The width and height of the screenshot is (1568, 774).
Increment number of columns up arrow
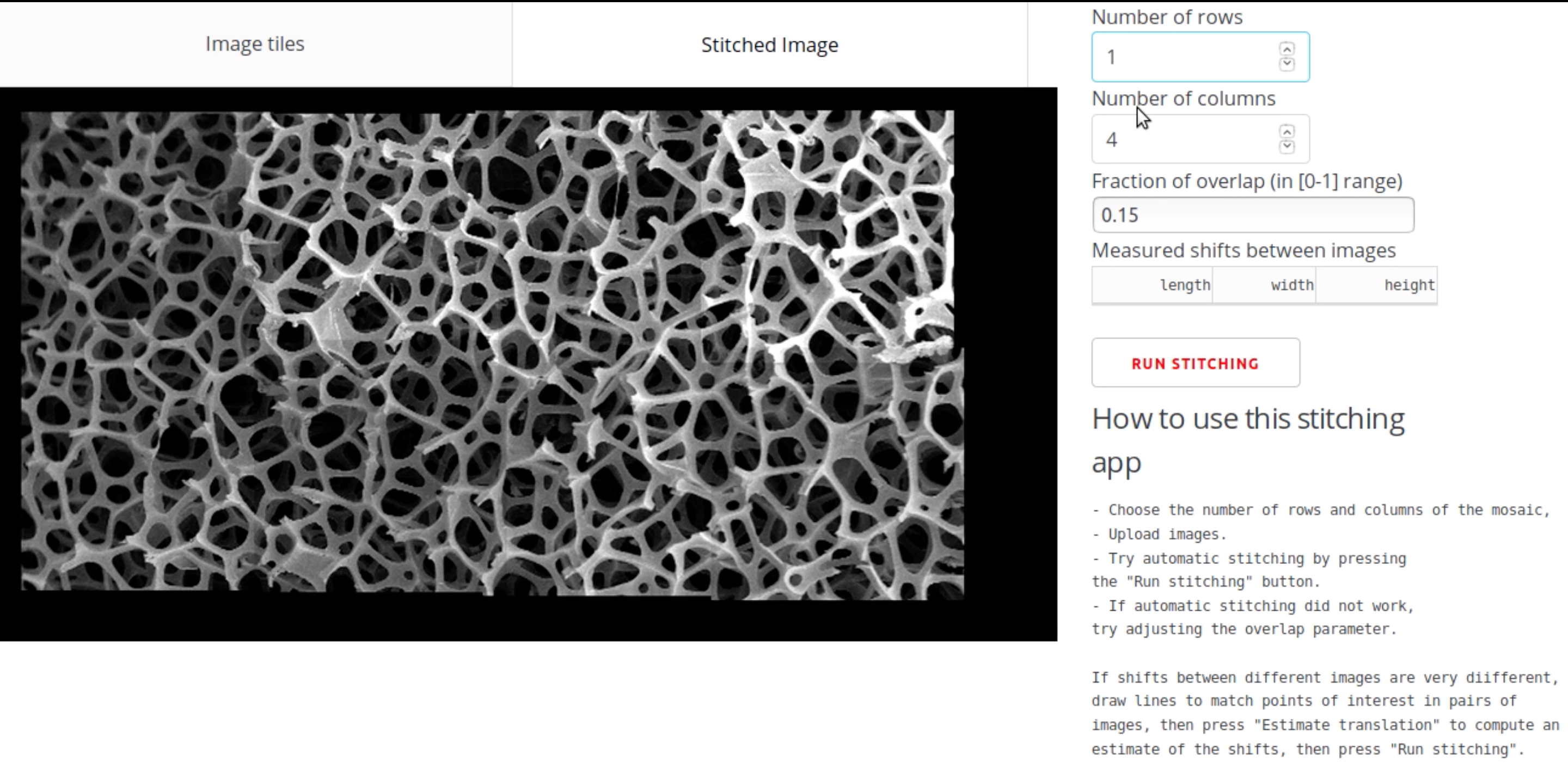click(x=1286, y=131)
